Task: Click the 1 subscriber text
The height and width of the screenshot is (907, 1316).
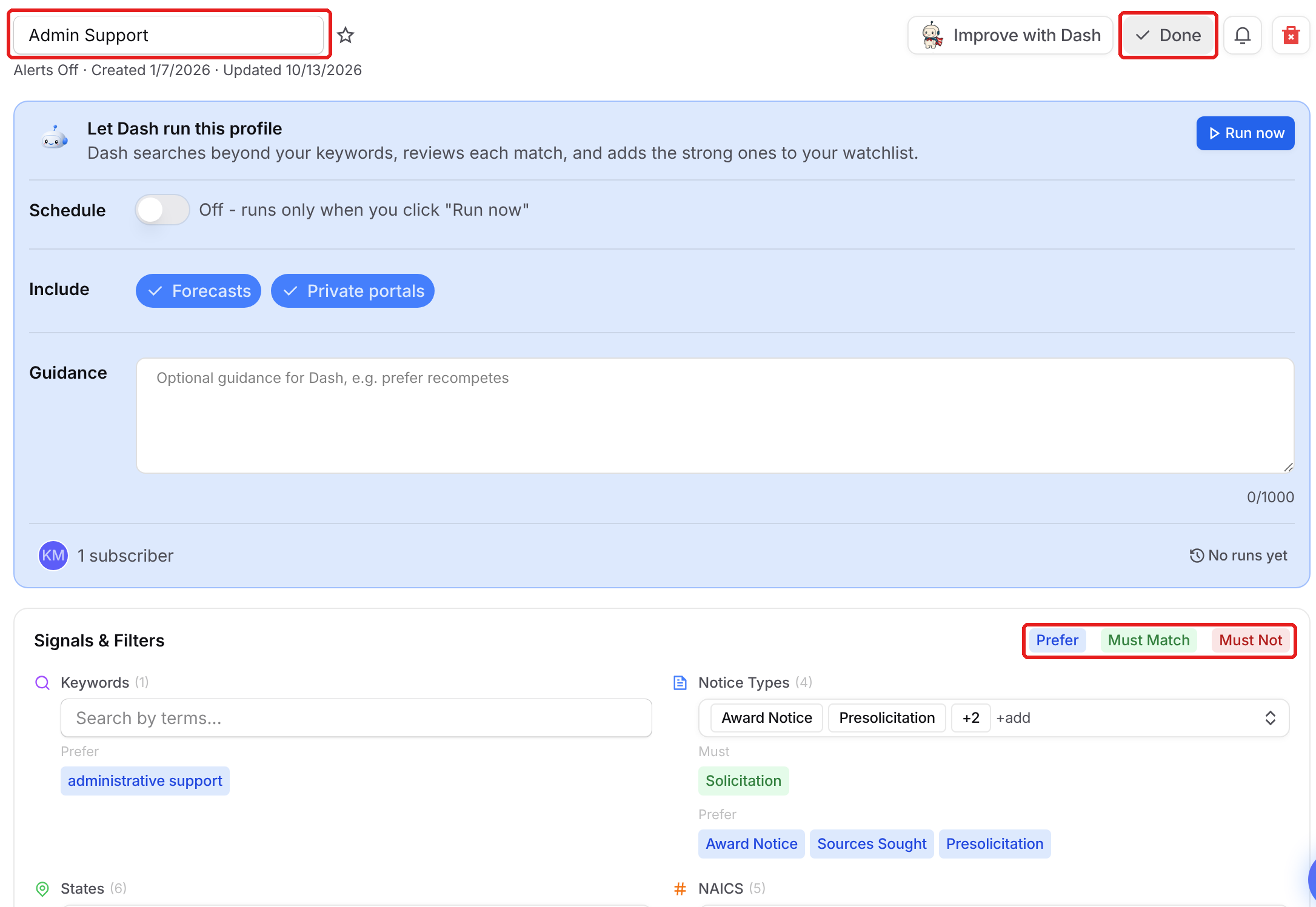Action: [x=125, y=556]
